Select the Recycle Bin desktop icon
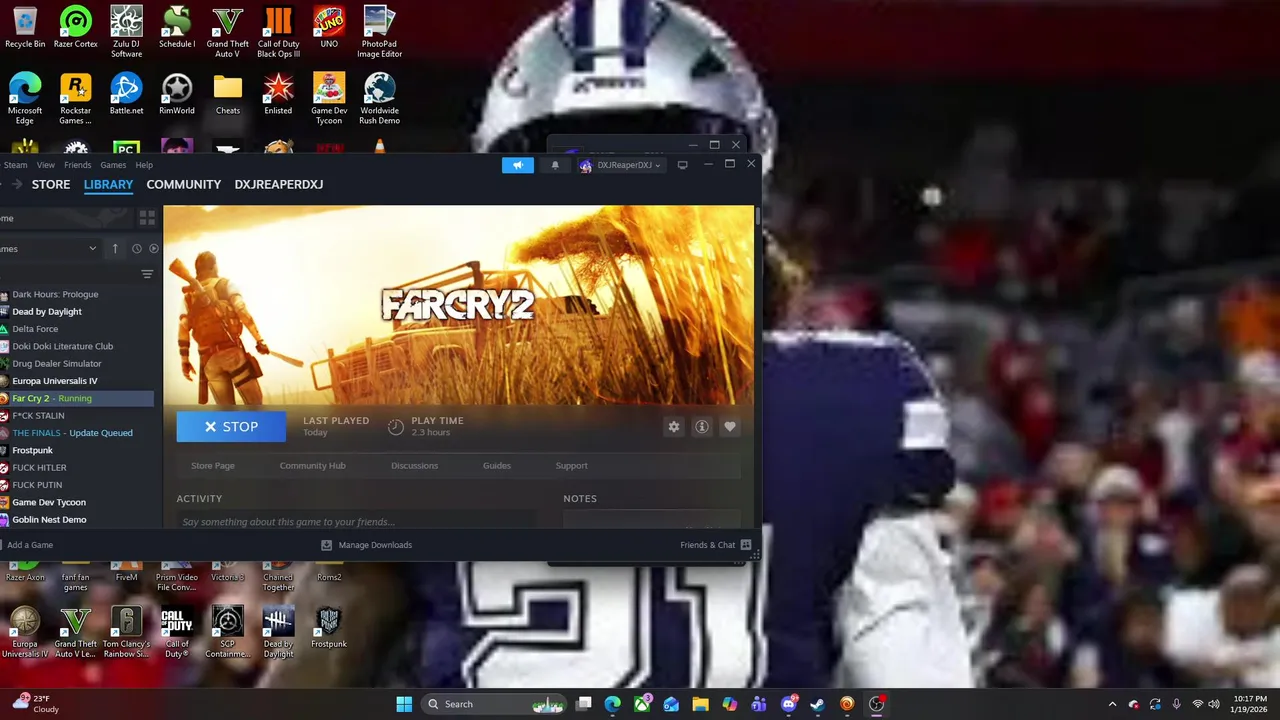The image size is (1280, 720). (25, 29)
